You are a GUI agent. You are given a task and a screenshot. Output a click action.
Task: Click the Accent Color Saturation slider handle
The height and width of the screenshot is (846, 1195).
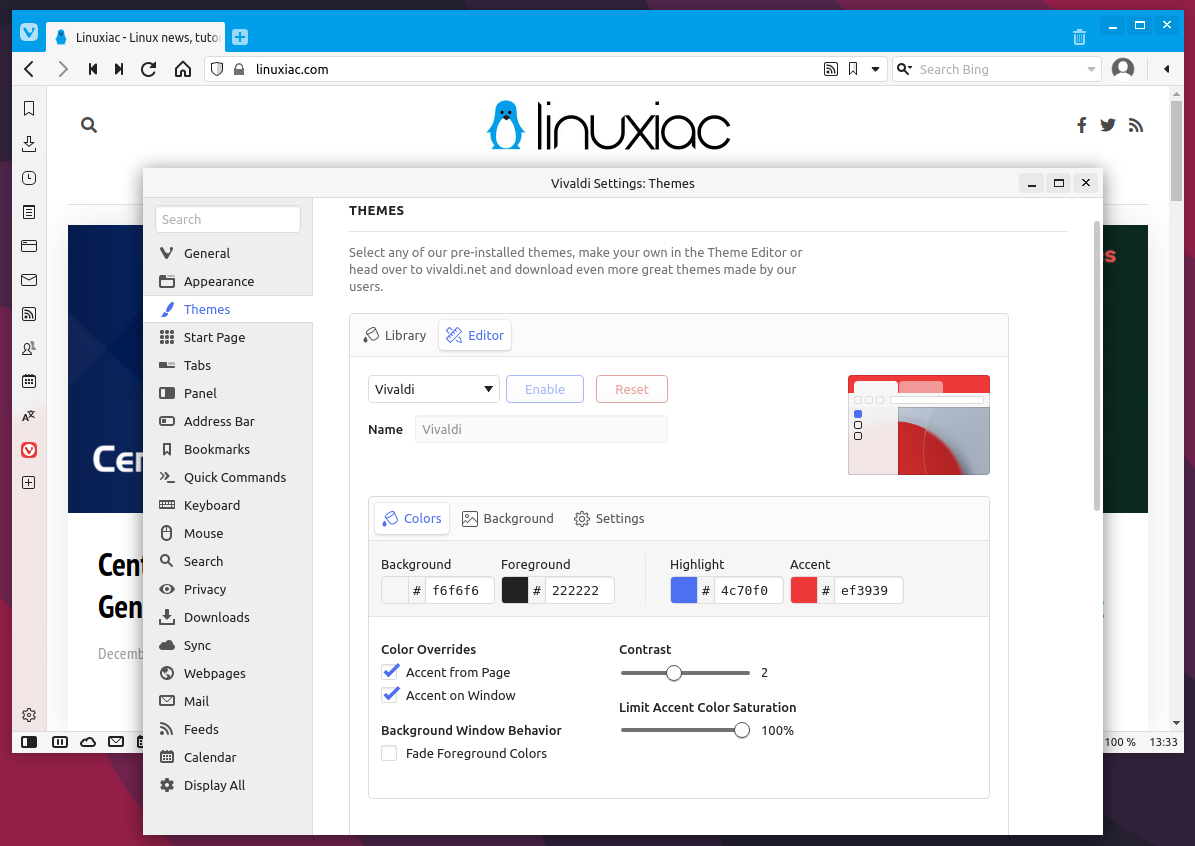click(742, 730)
